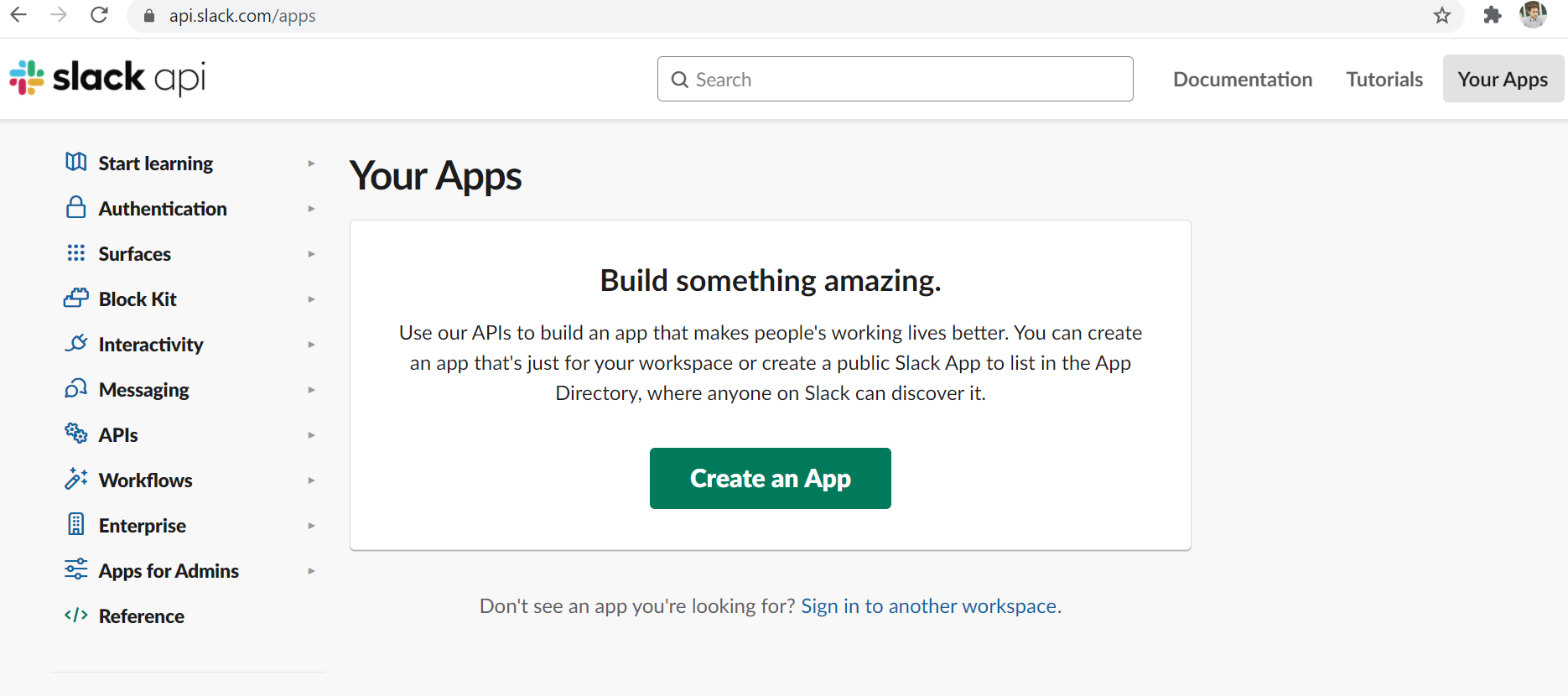Reload the page with the refresh icon
Screen dimensions: 1568x696
point(99,15)
